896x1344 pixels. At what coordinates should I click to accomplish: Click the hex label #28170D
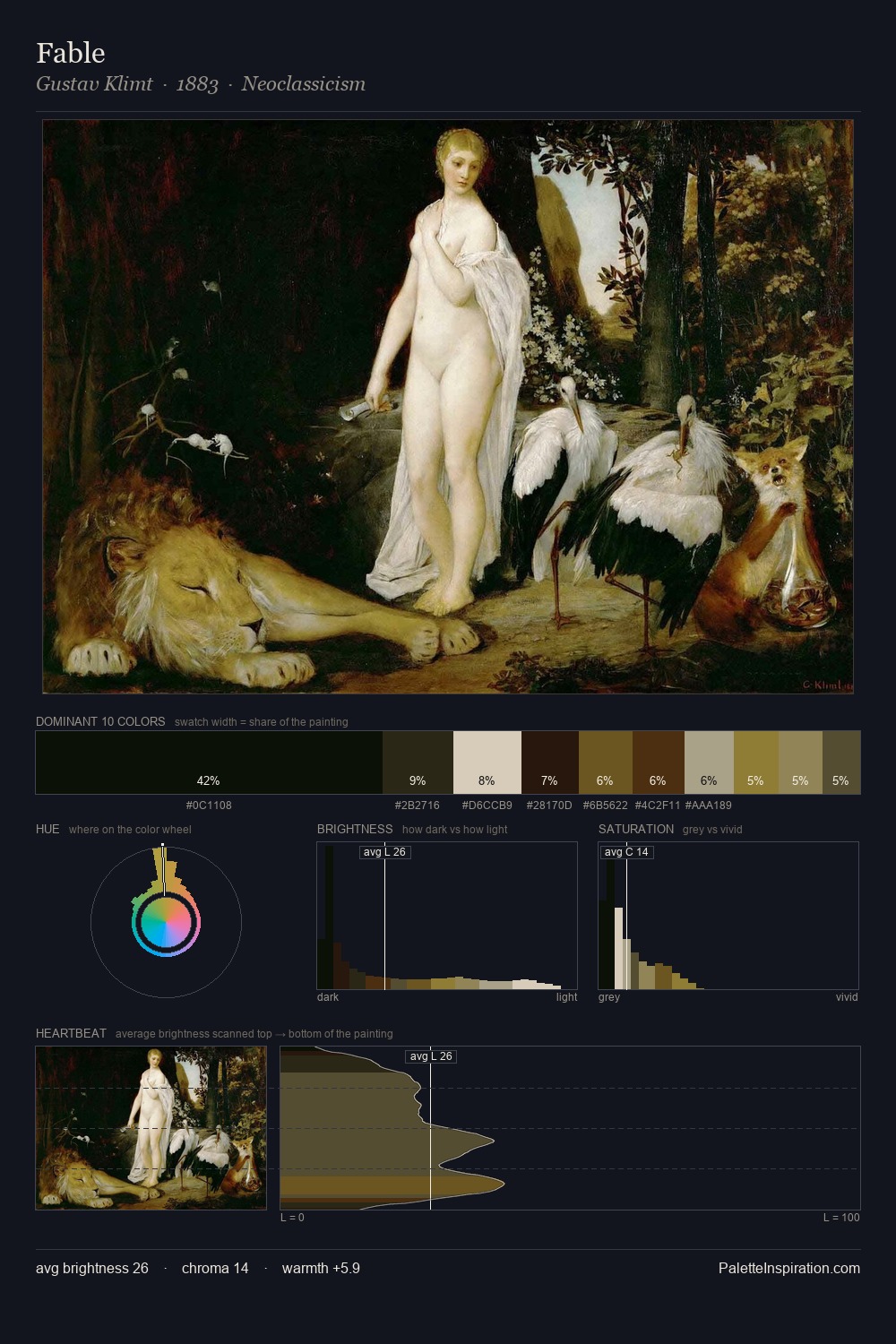pyautogui.click(x=549, y=806)
